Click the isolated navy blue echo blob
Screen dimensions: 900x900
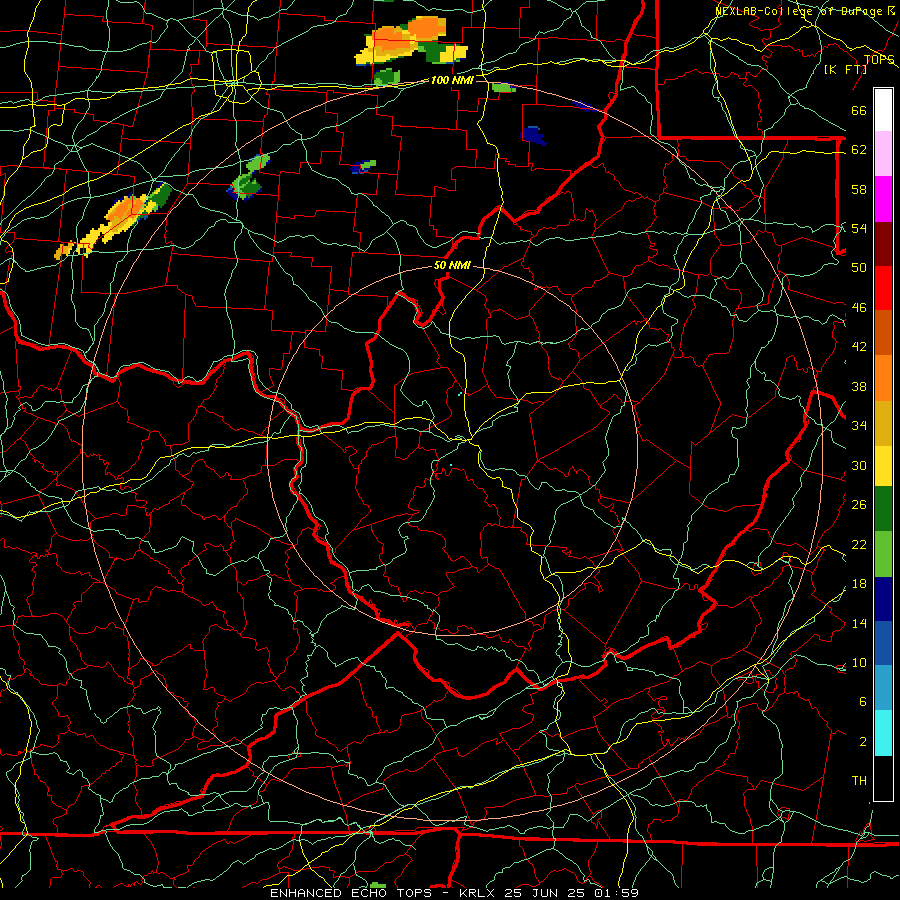pyautogui.click(x=533, y=135)
